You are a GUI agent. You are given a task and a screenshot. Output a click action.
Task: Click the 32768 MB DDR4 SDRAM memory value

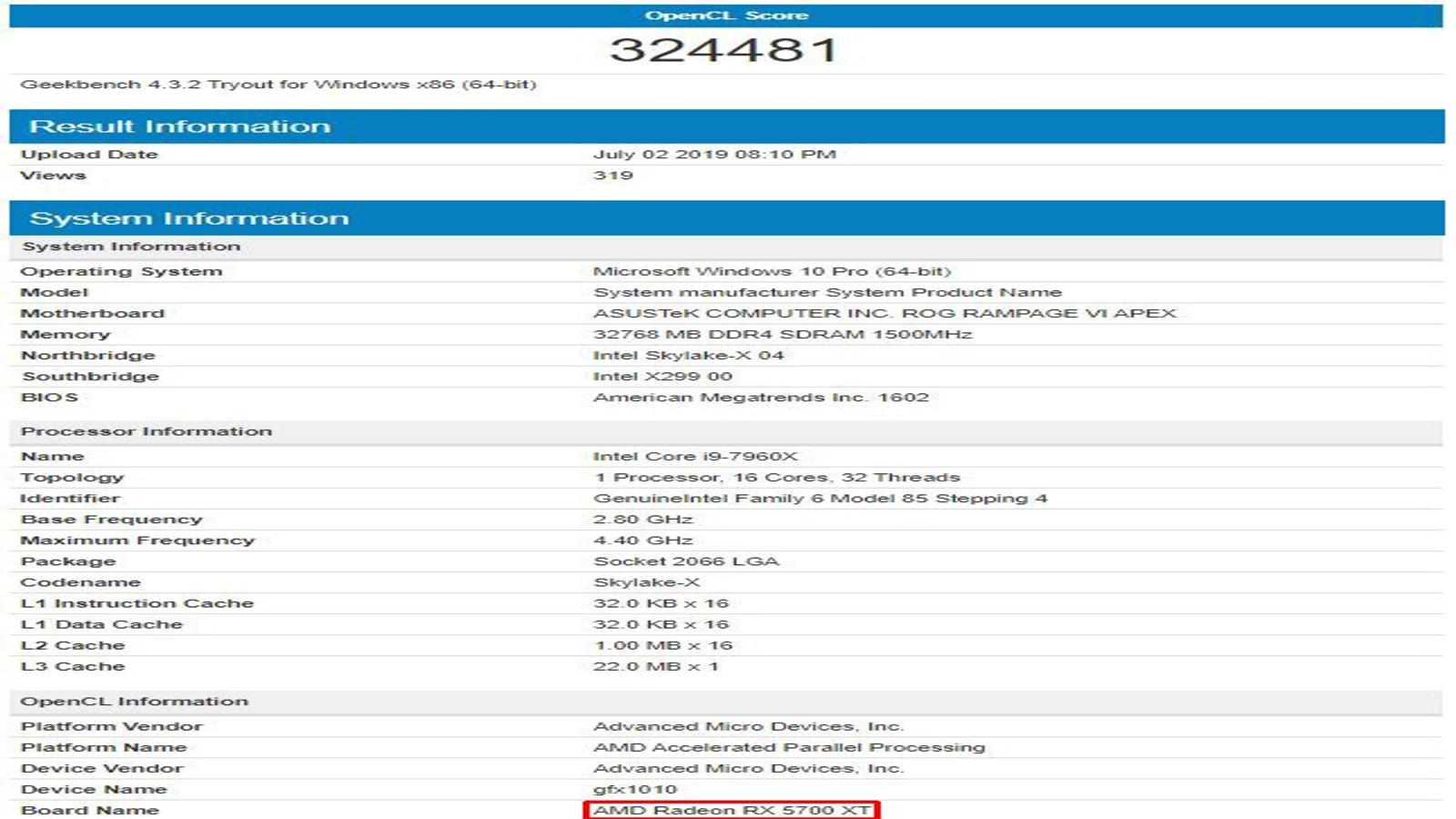[x=783, y=334]
